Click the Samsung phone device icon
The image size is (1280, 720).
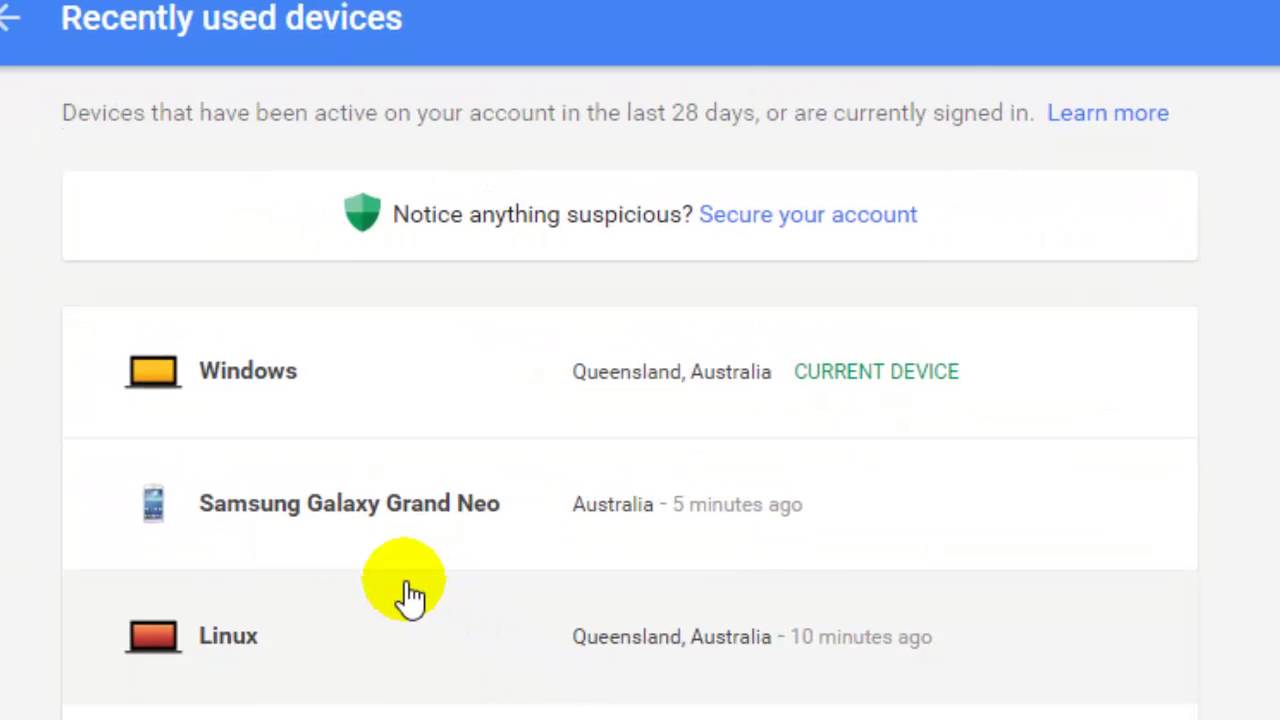click(153, 504)
